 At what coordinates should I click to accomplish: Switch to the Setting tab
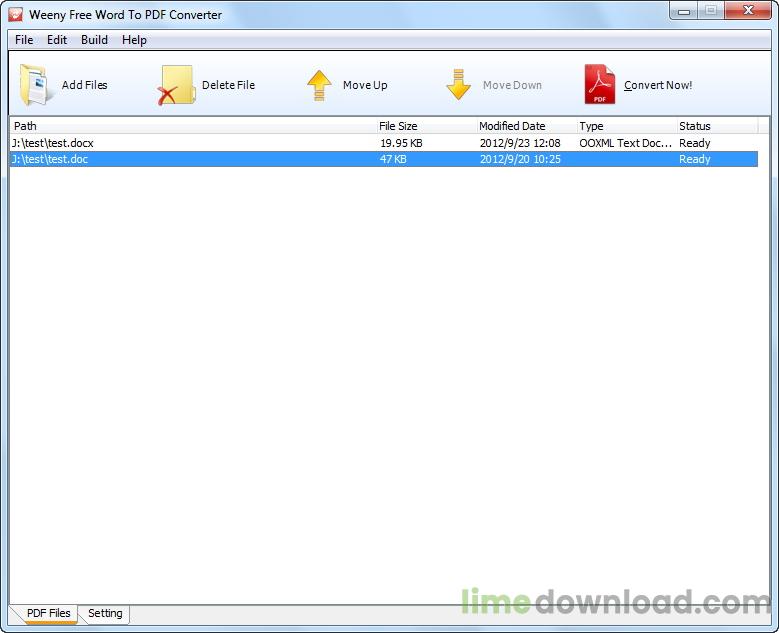pyautogui.click(x=105, y=613)
